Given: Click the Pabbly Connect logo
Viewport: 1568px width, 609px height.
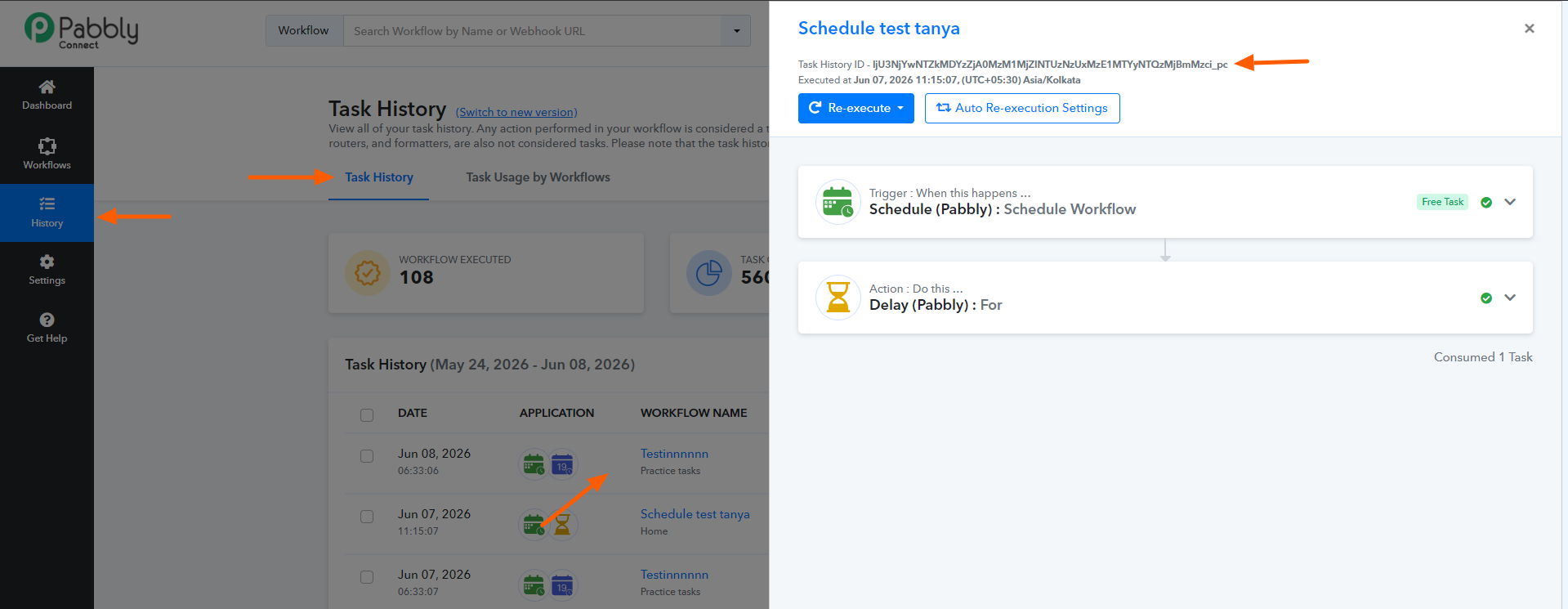Looking at the screenshot, I should click(x=81, y=30).
